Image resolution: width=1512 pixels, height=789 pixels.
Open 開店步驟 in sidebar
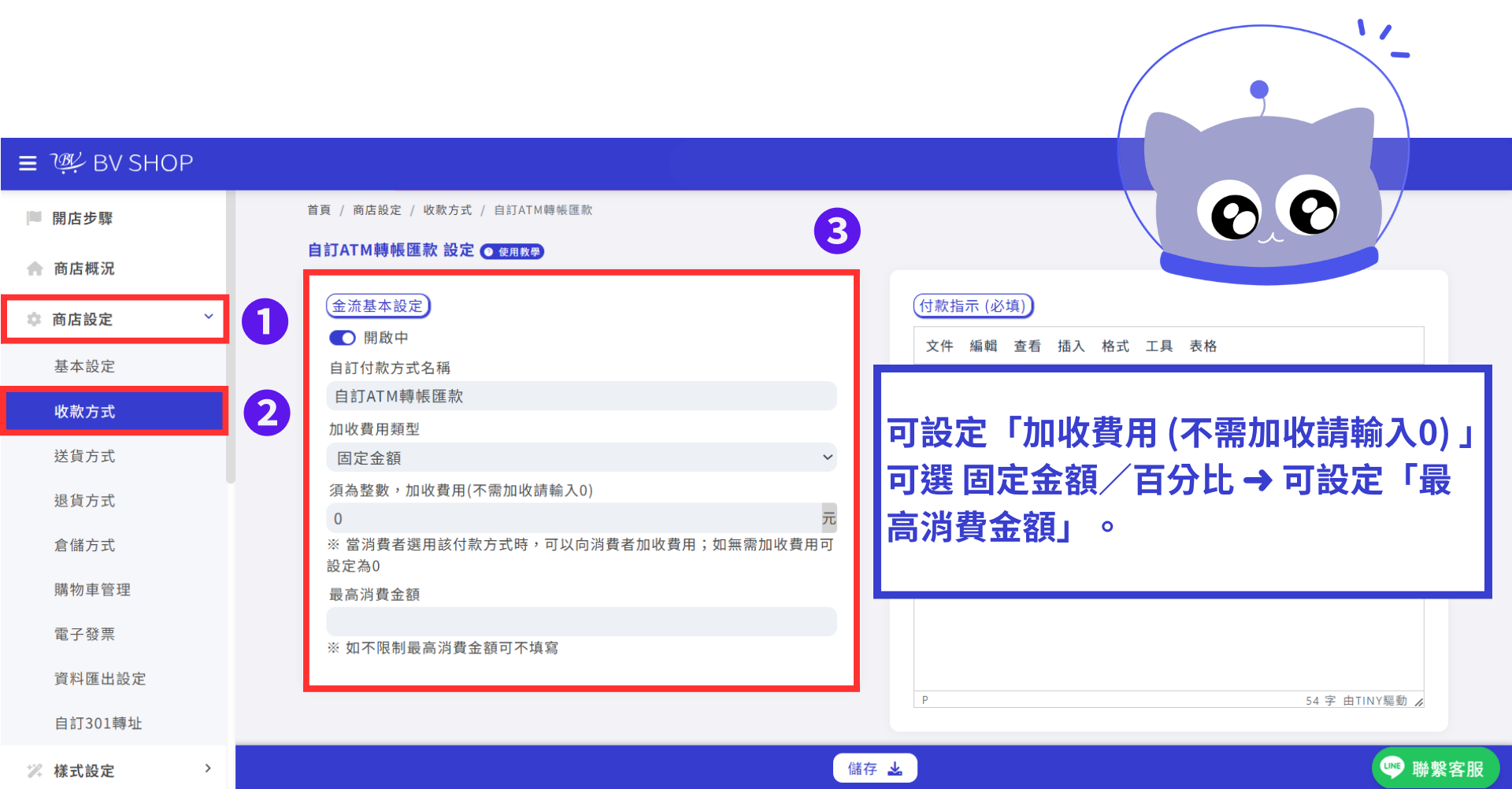pyautogui.click(x=83, y=218)
